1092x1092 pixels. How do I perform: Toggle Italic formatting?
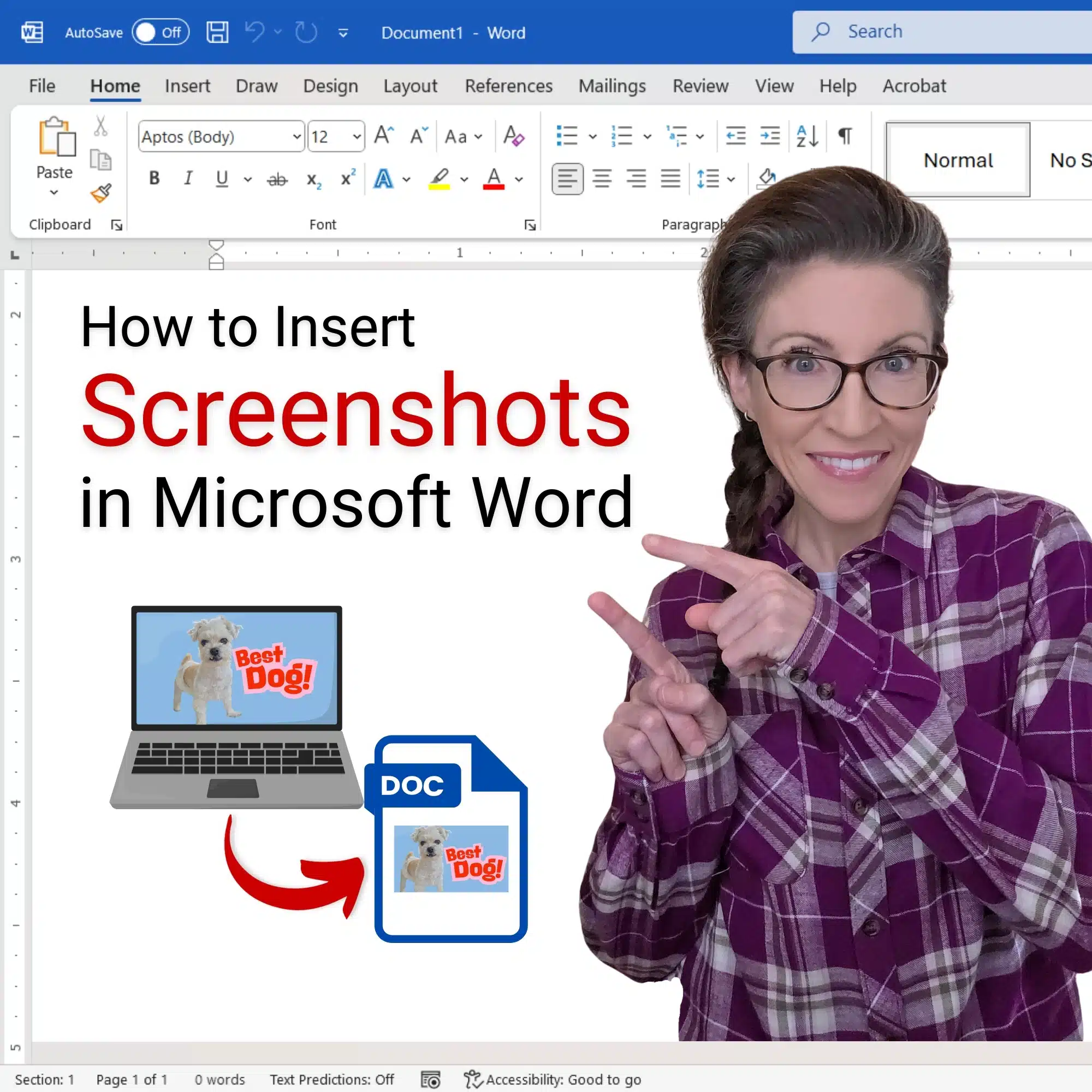(188, 179)
